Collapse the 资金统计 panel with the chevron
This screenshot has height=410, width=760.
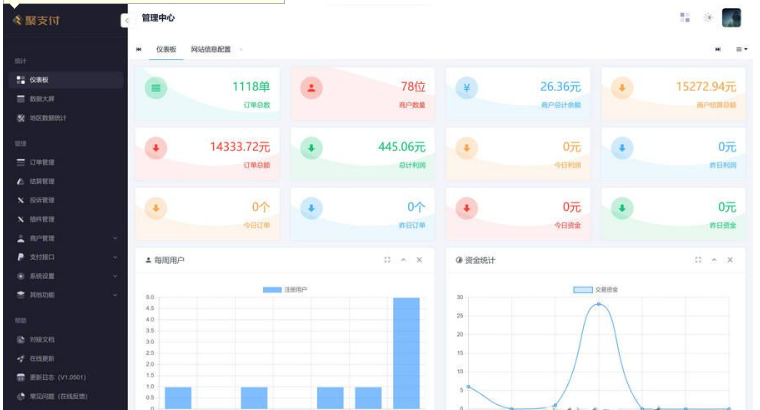tap(713, 260)
